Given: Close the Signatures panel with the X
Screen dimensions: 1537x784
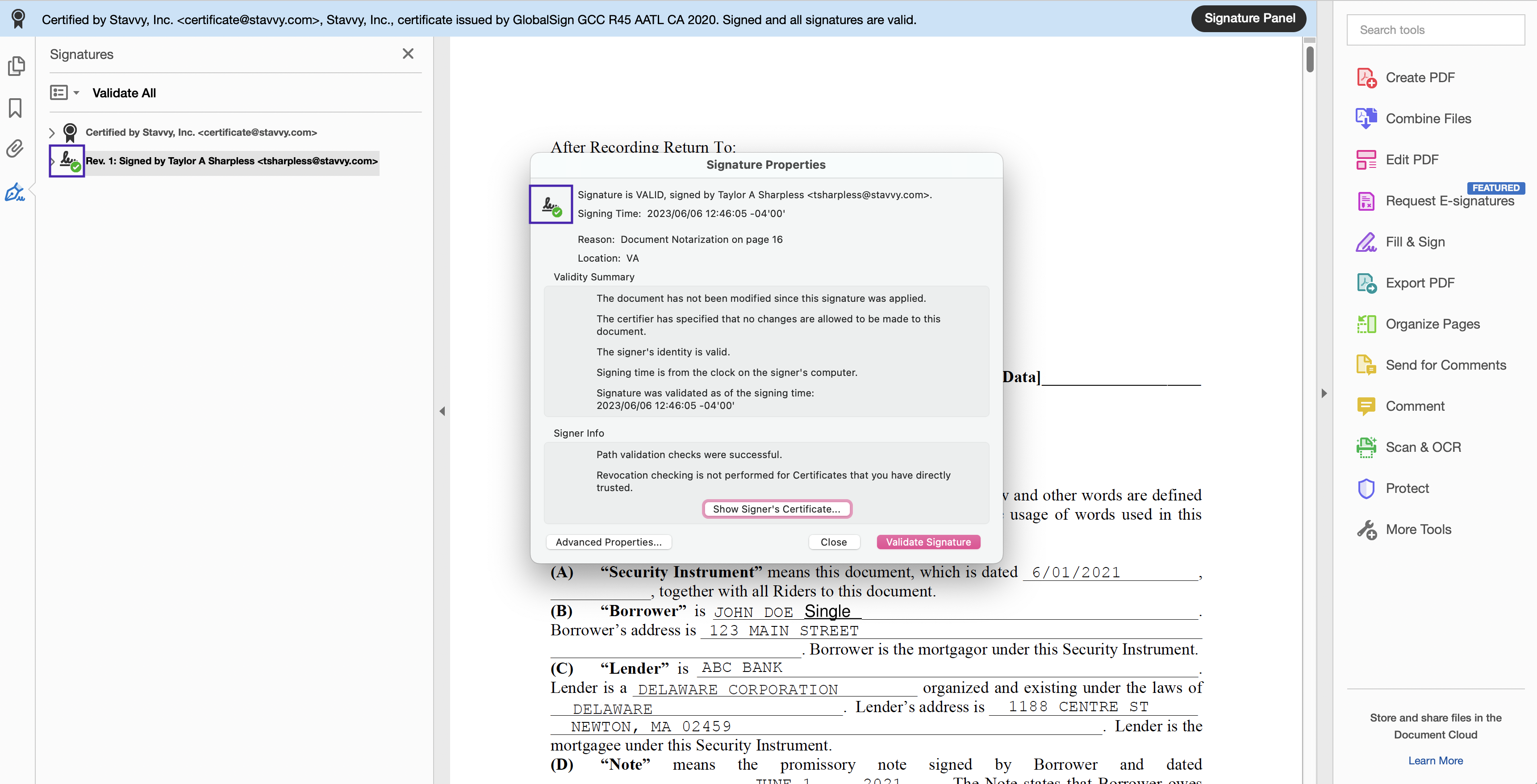Looking at the screenshot, I should (x=408, y=54).
